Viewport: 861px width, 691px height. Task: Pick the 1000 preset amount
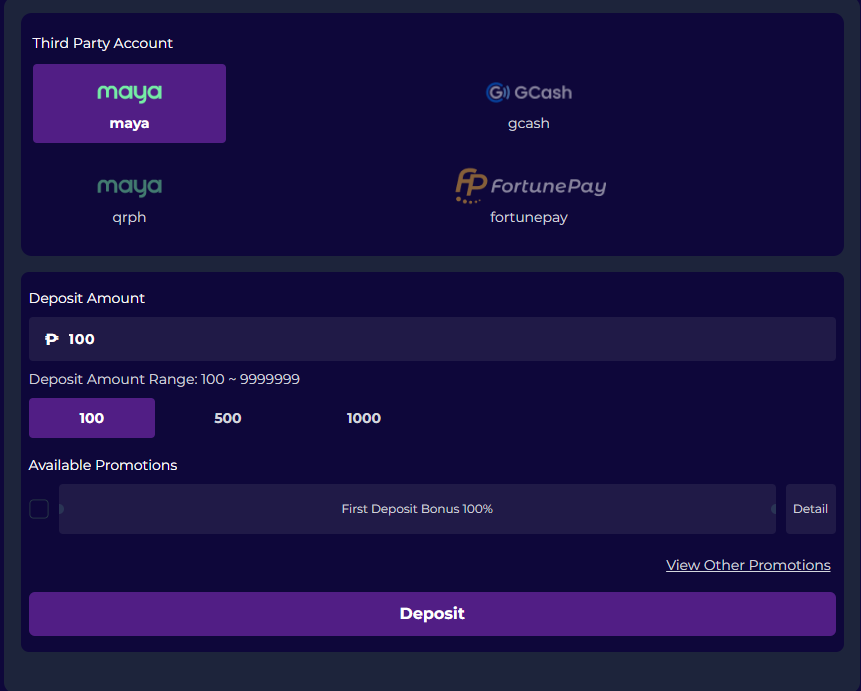pyautogui.click(x=364, y=418)
